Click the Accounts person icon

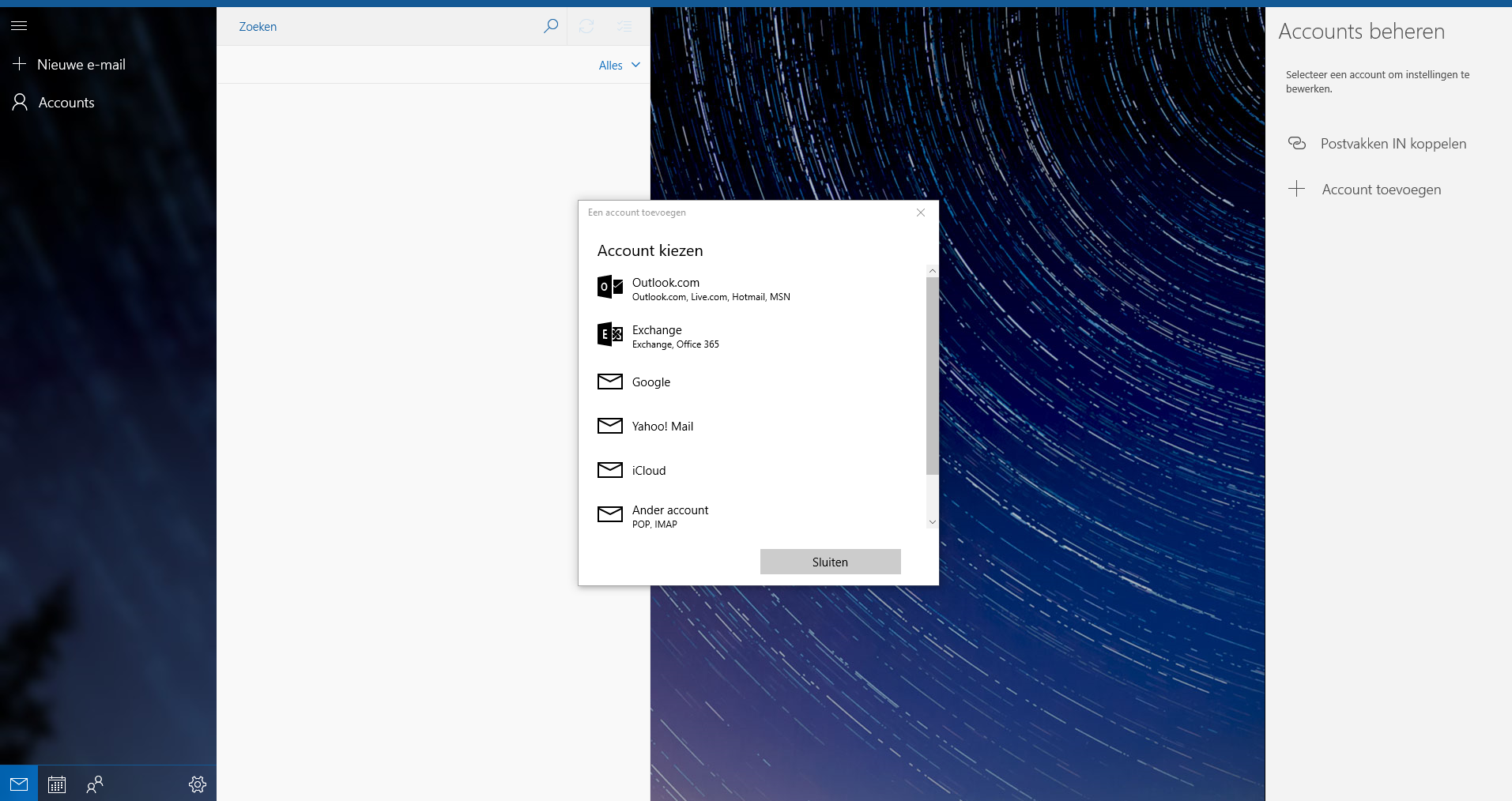click(x=20, y=102)
